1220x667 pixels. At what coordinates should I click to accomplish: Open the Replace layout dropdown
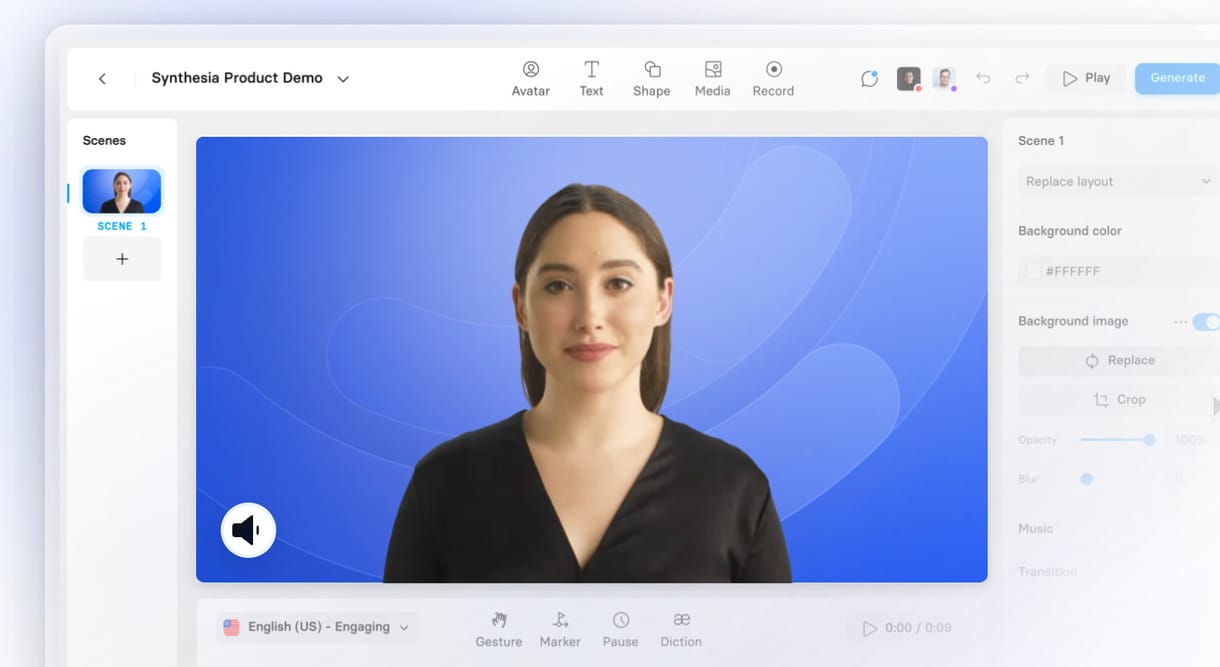pos(1118,181)
